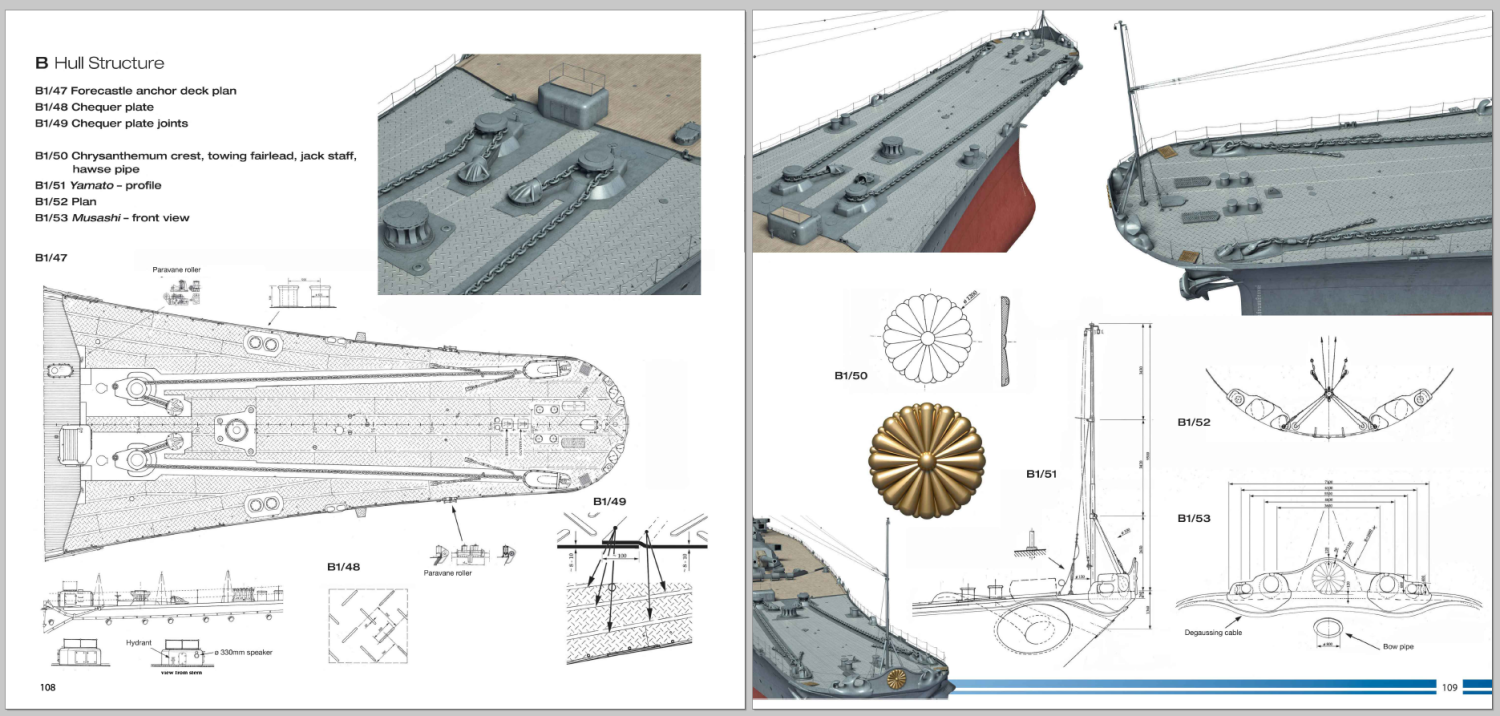Click the "ø 330mm speaker" label
The height and width of the screenshot is (716, 1500).
pos(240,652)
